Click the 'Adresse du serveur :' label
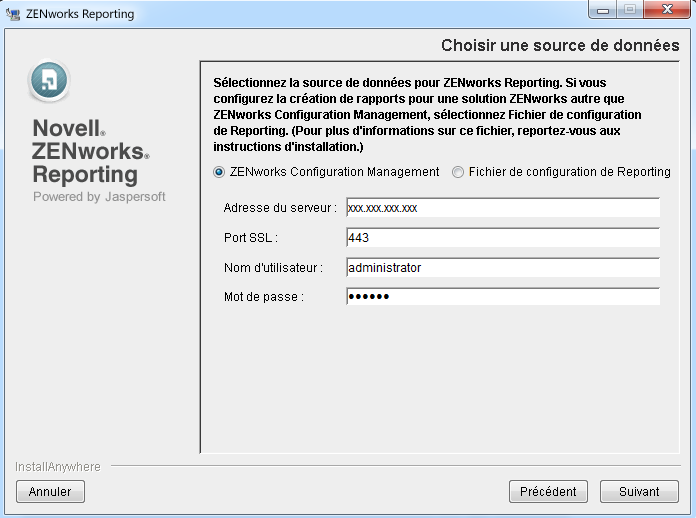Screen dimensions: 696x518 pyautogui.click(x=280, y=208)
